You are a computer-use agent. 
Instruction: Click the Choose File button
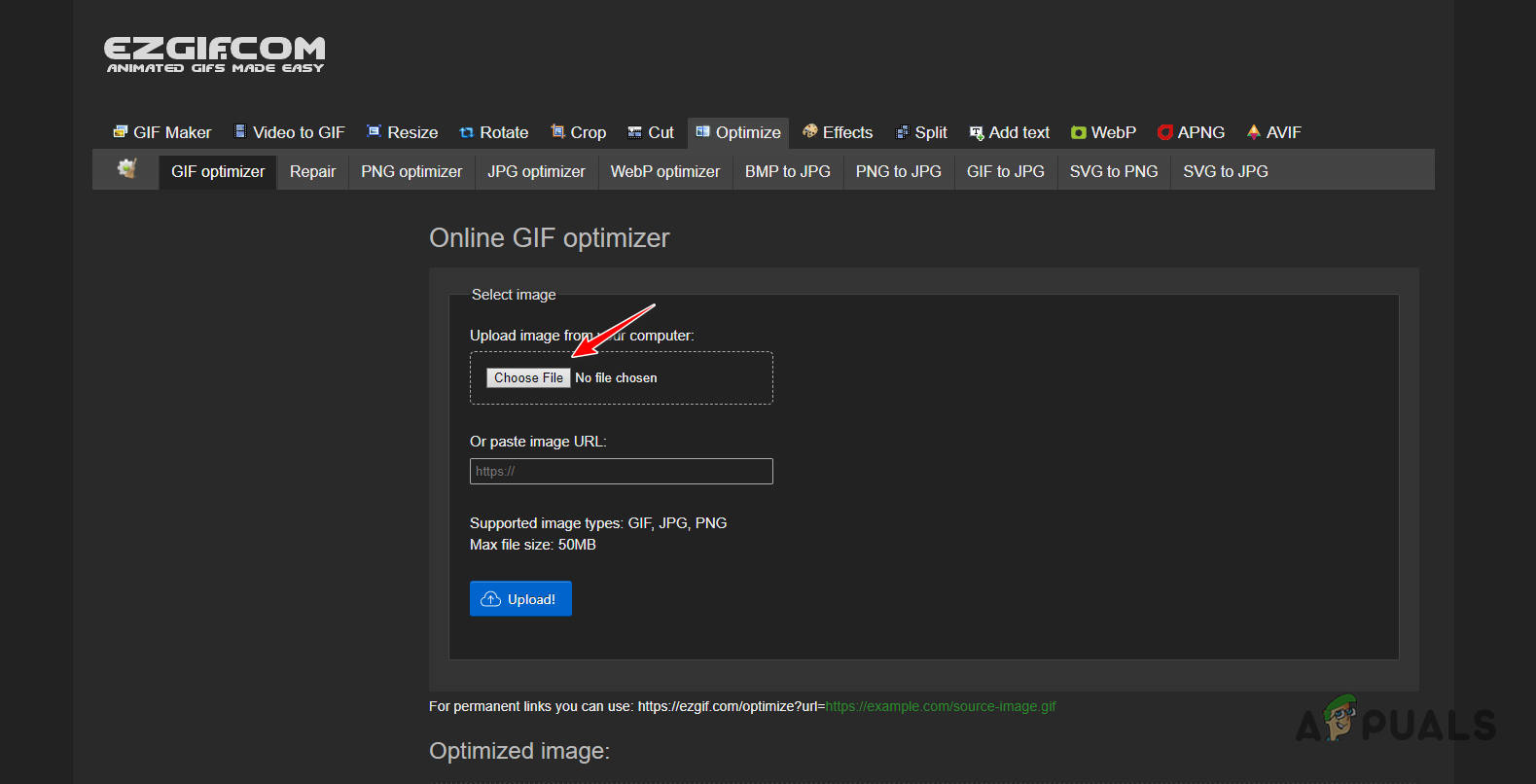point(528,377)
